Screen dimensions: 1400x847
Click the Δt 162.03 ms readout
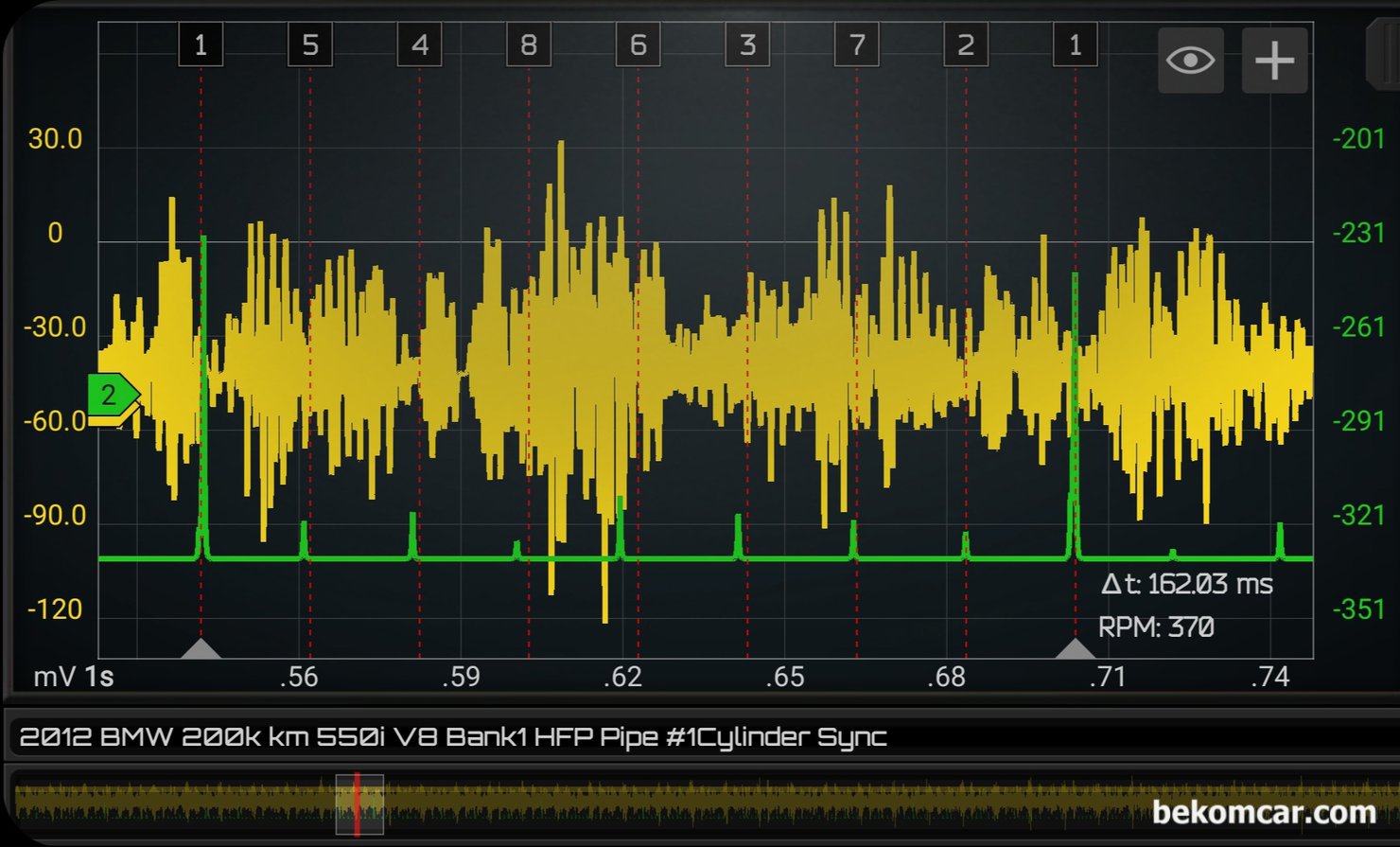(1186, 584)
